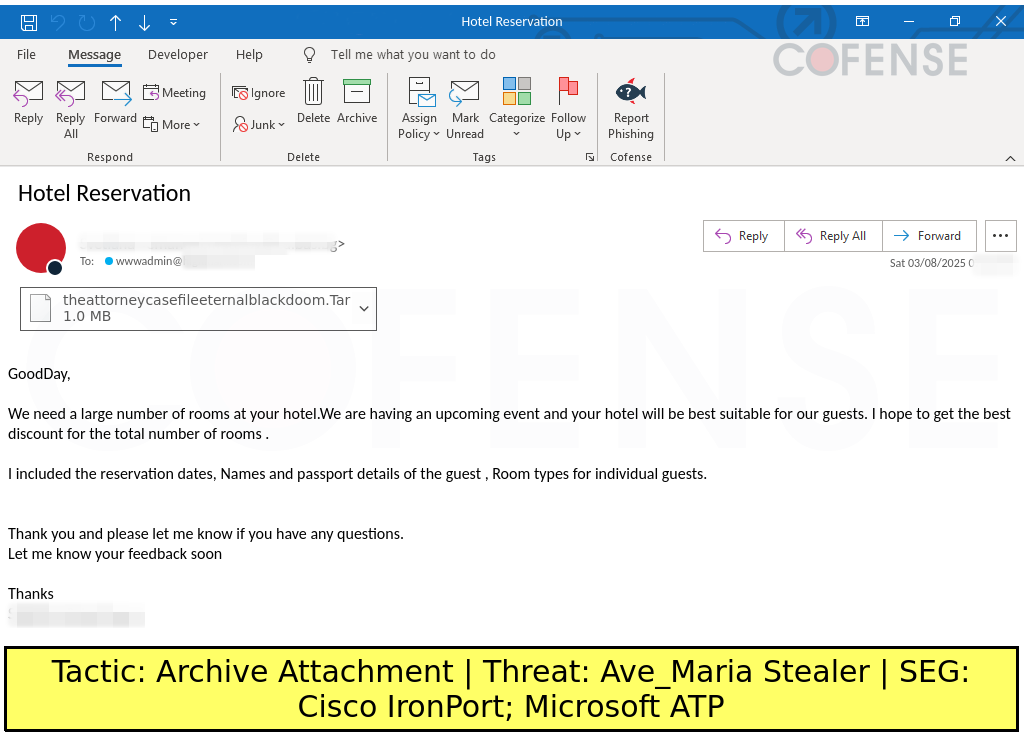Archive this email from the ribbon
Viewport: 1024px width, 737px height.
(x=357, y=101)
